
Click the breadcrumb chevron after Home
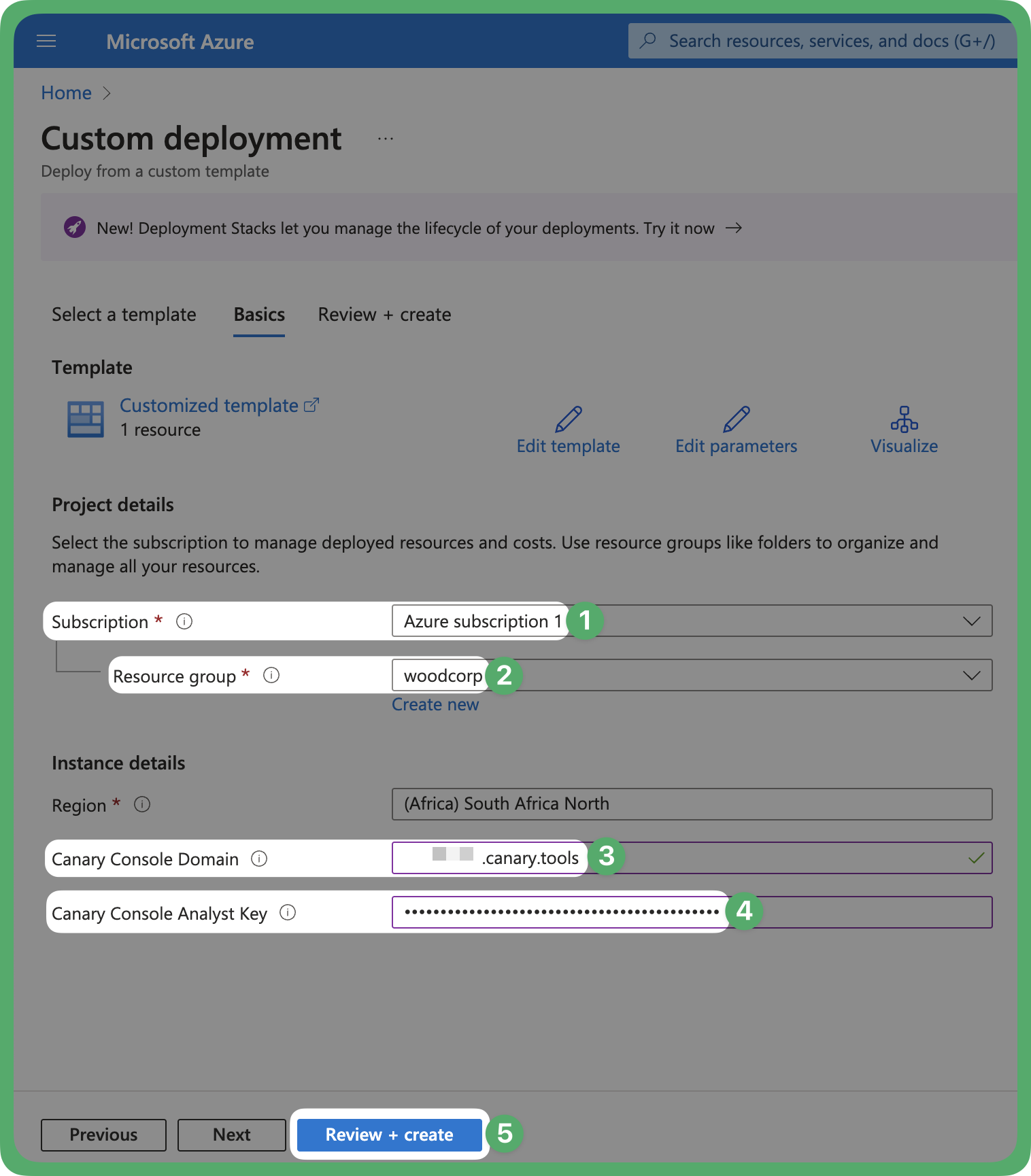pyautogui.click(x=107, y=92)
